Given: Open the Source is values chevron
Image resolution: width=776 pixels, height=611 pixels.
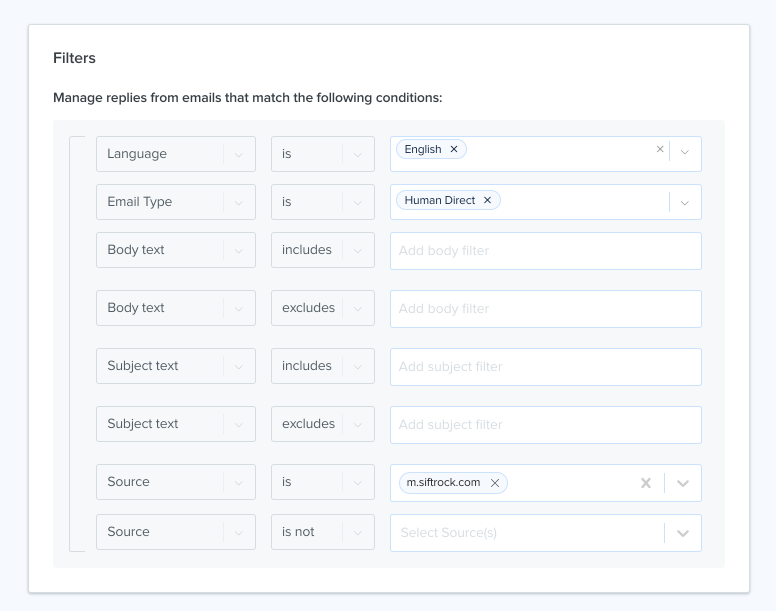Looking at the screenshot, I should [x=683, y=483].
